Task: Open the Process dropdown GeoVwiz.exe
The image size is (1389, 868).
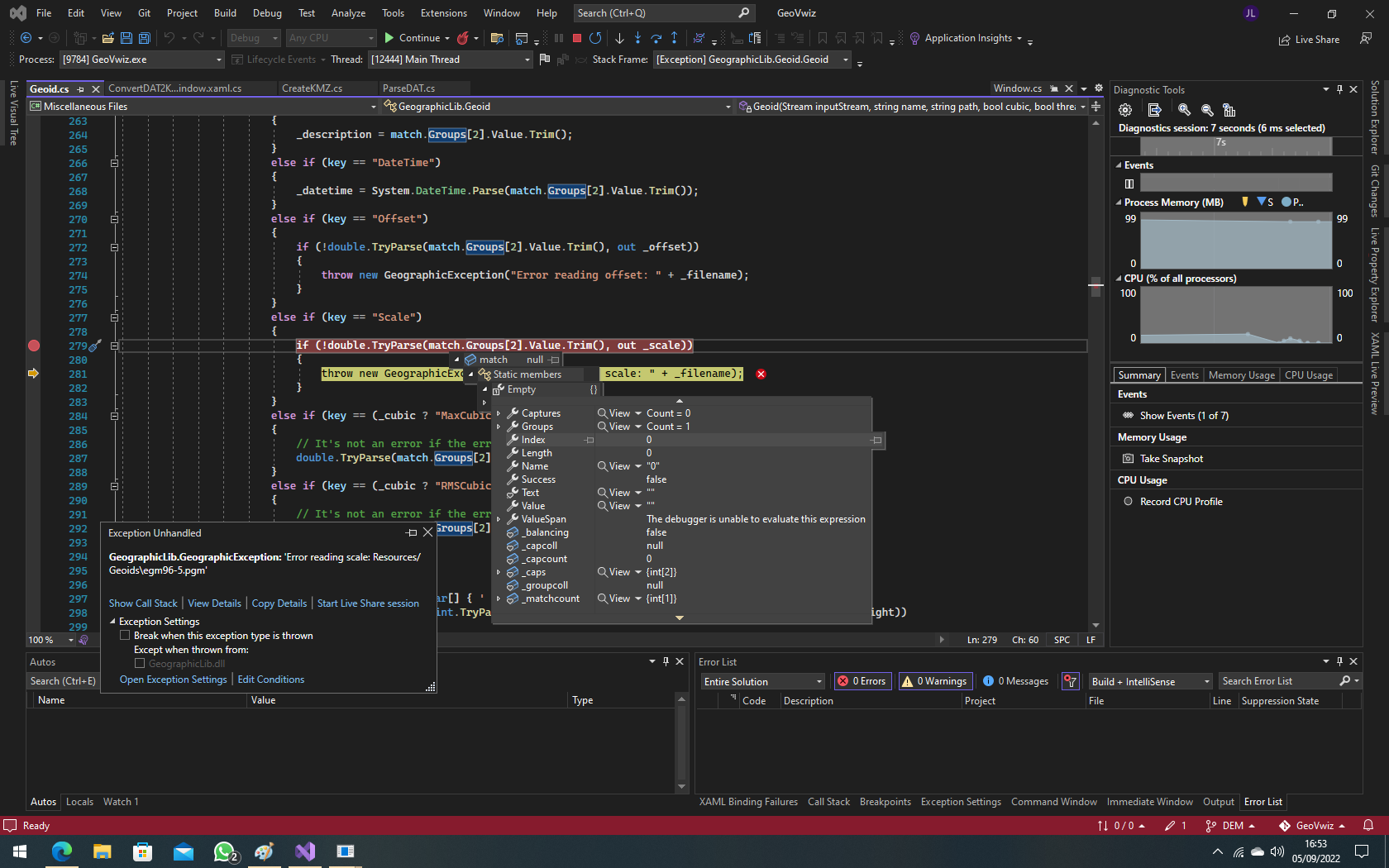Action: click(141, 60)
